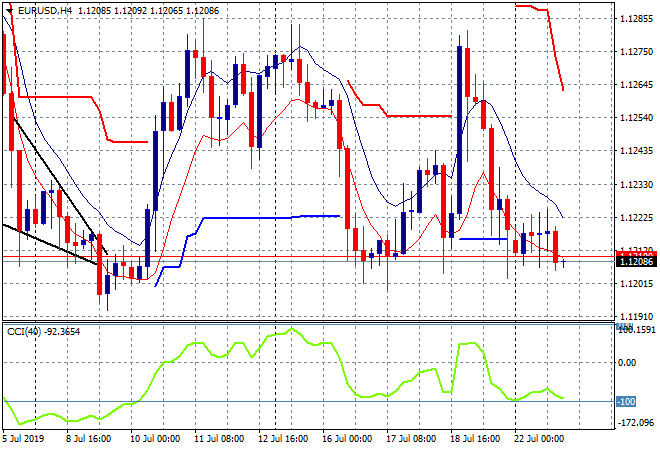Click the CCI -100 level label

point(626,402)
